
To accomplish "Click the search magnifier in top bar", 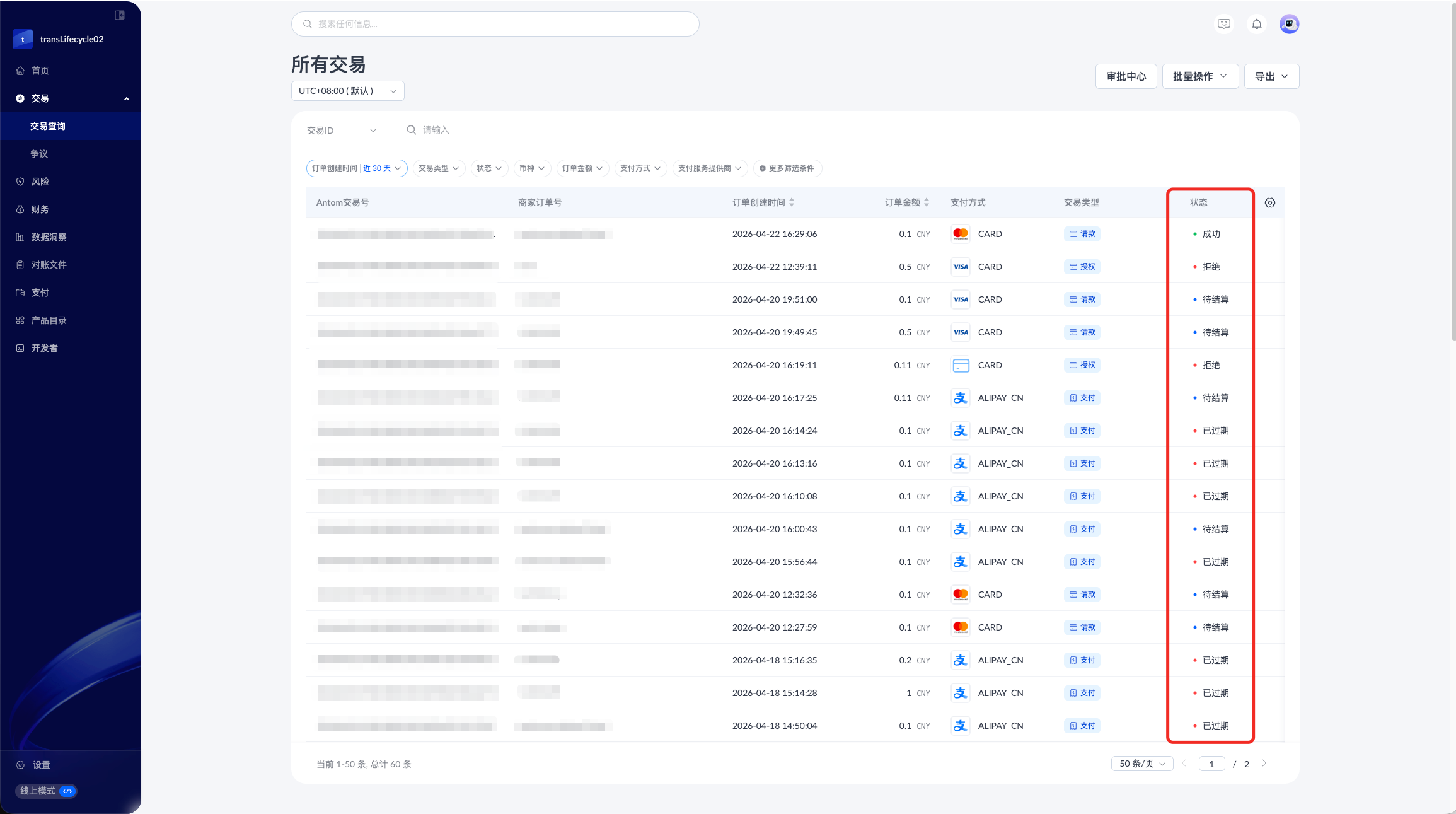I will (308, 24).
